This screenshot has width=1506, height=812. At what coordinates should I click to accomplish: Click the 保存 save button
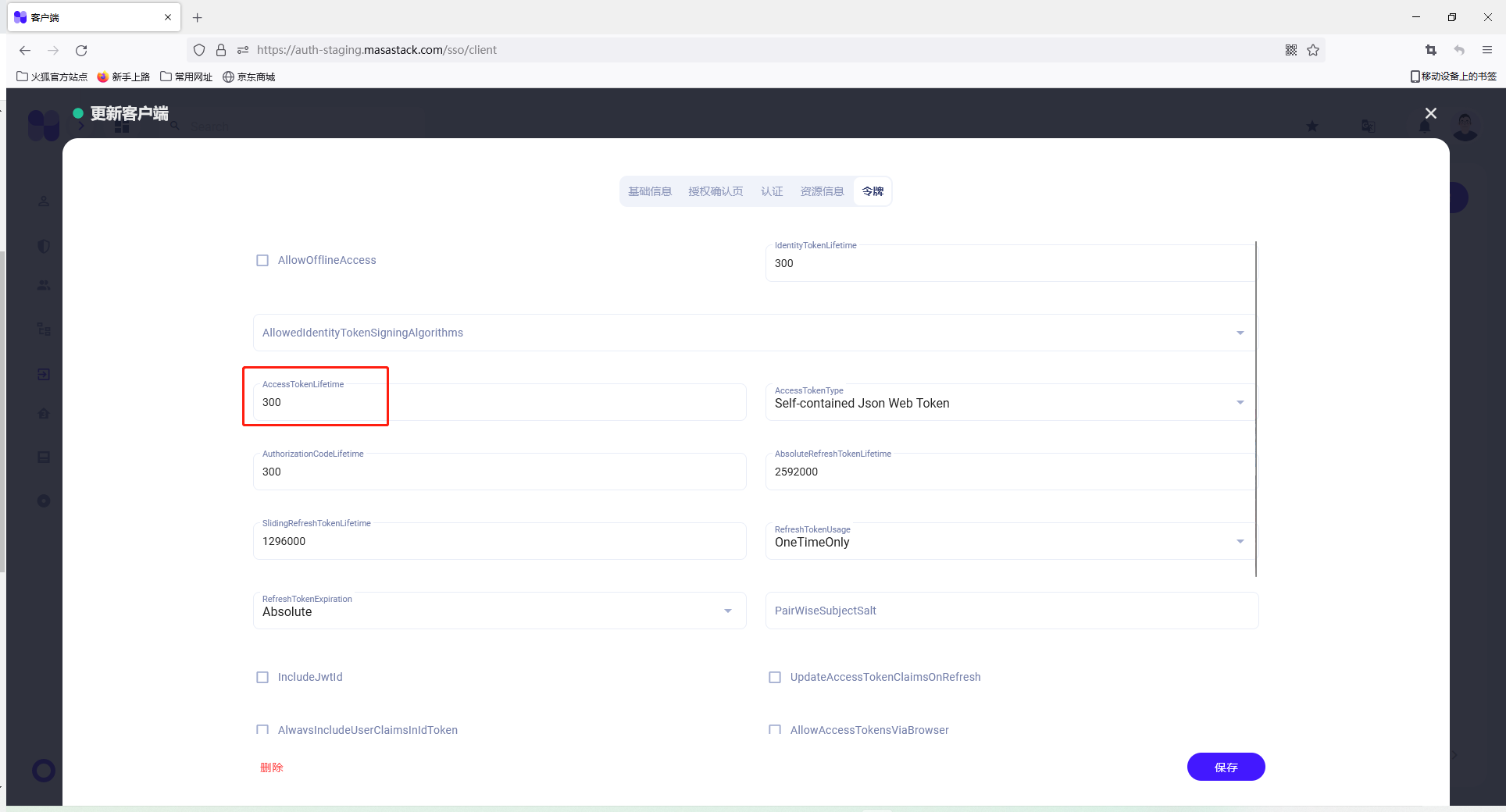pos(1226,767)
